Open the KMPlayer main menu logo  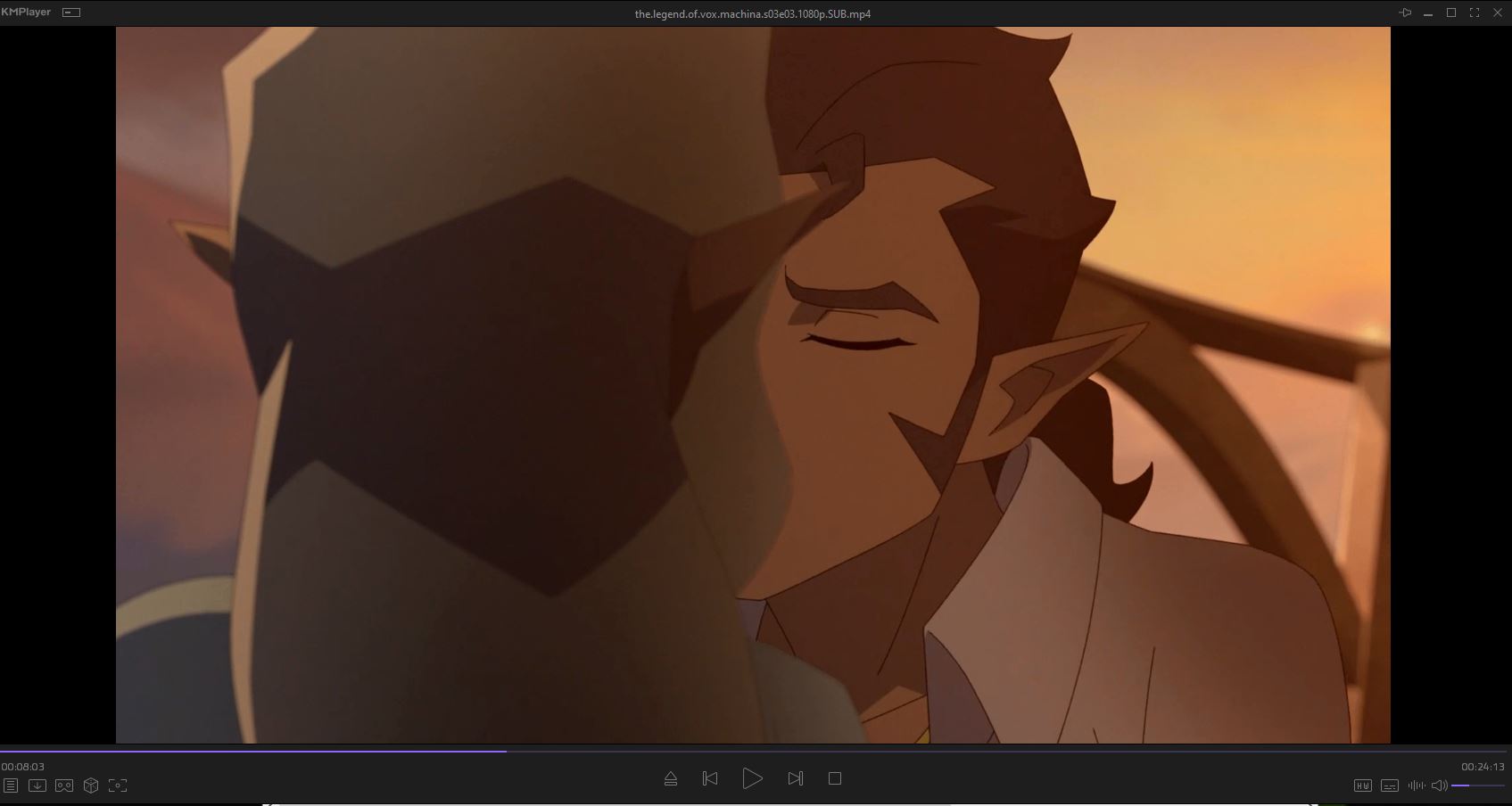tap(26, 12)
